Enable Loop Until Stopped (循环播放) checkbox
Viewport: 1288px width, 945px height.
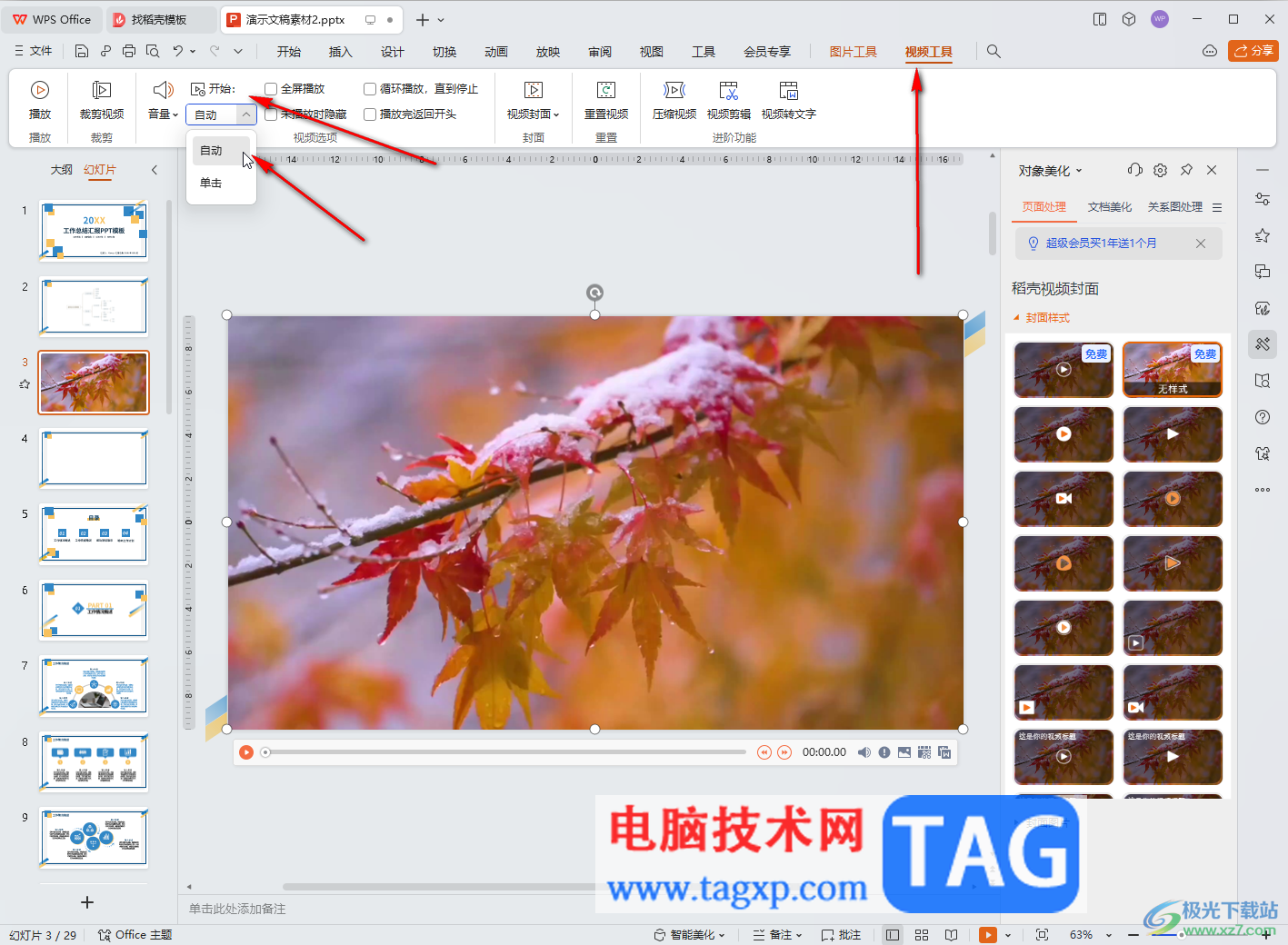[x=370, y=89]
